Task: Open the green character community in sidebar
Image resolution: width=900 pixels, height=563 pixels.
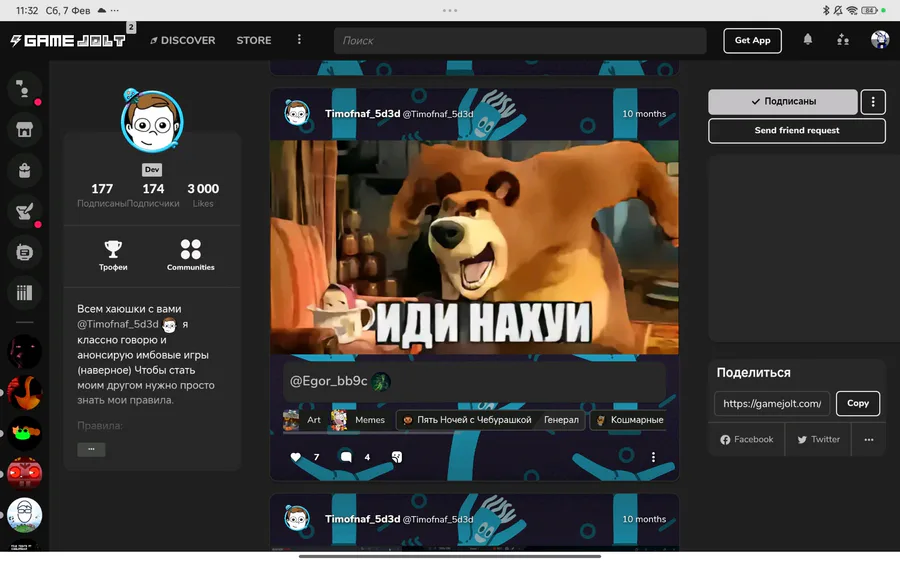Action: 24,433
